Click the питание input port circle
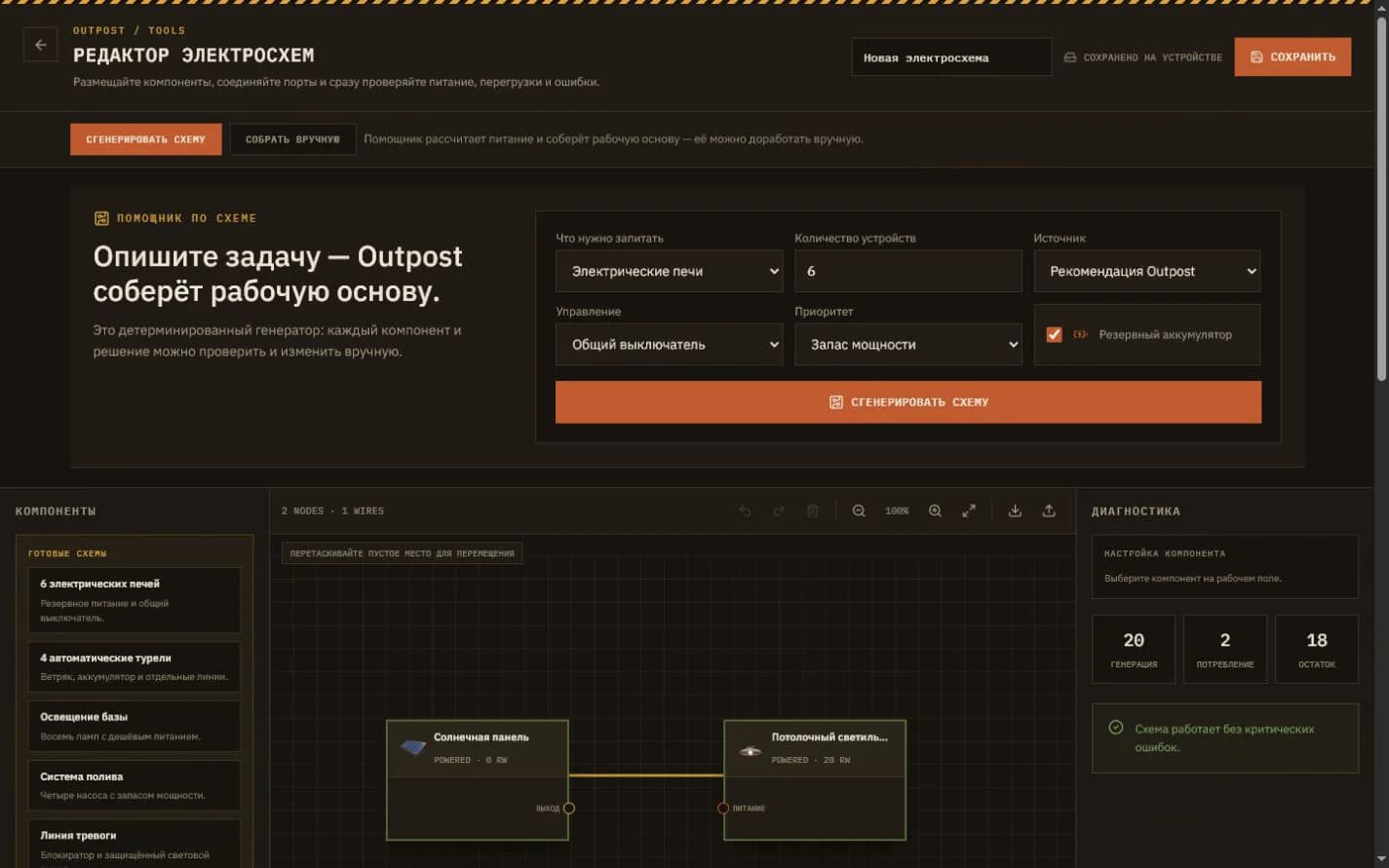The width and height of the screenshot is (1389, 868). 723,808
